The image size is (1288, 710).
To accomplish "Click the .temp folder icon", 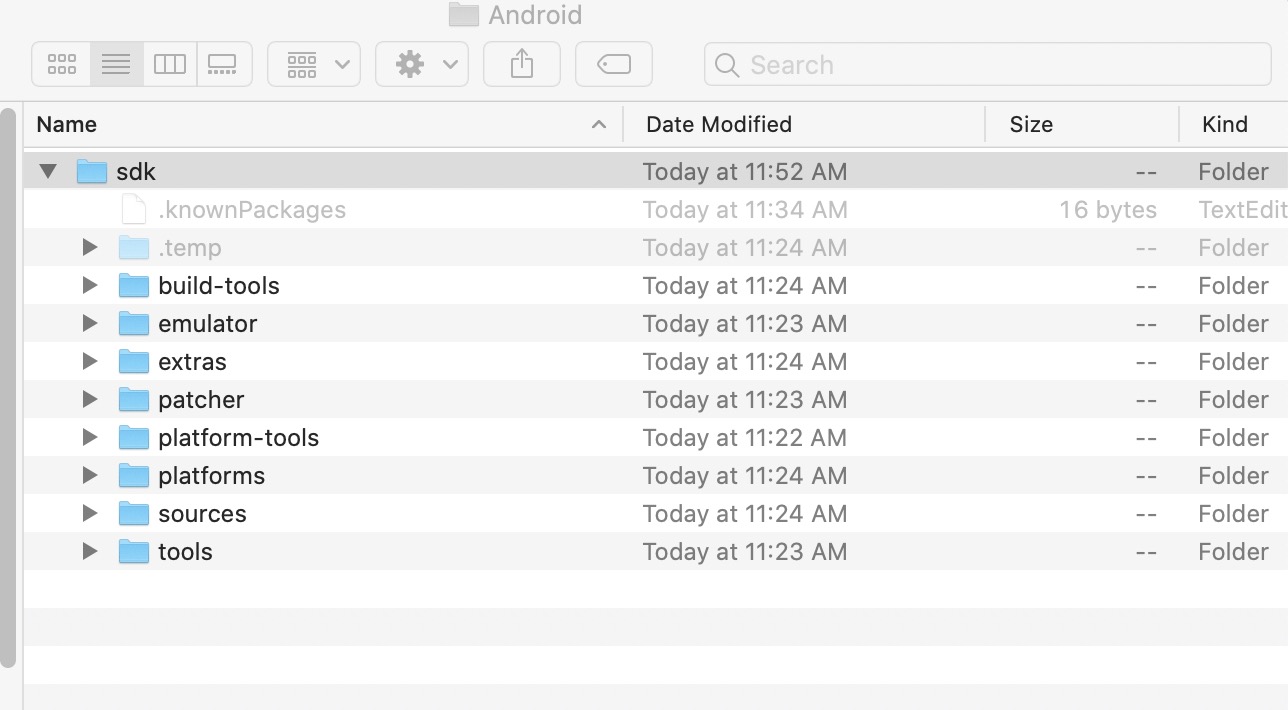I will tap(134, 247).
